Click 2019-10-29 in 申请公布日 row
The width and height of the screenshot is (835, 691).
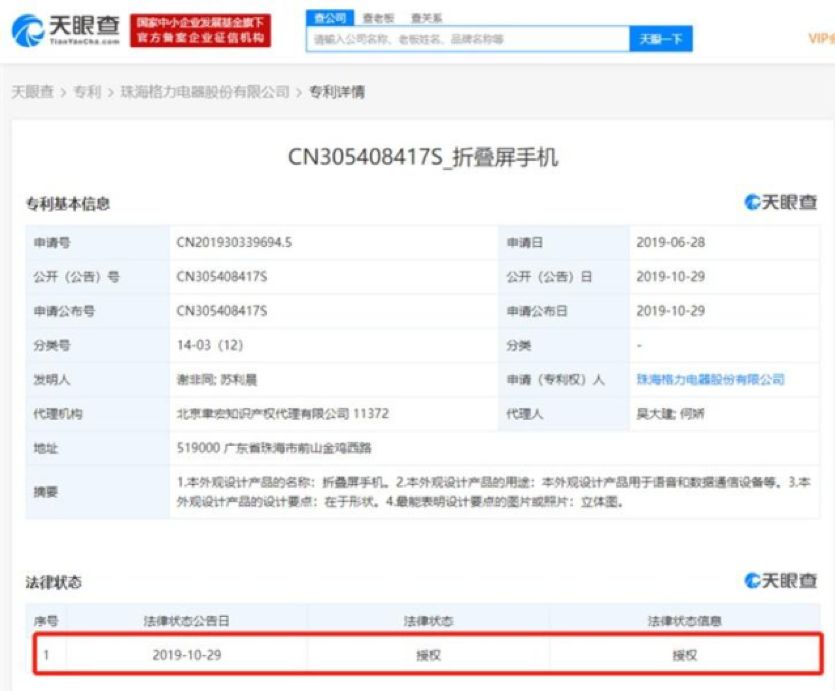coord(670,310)
